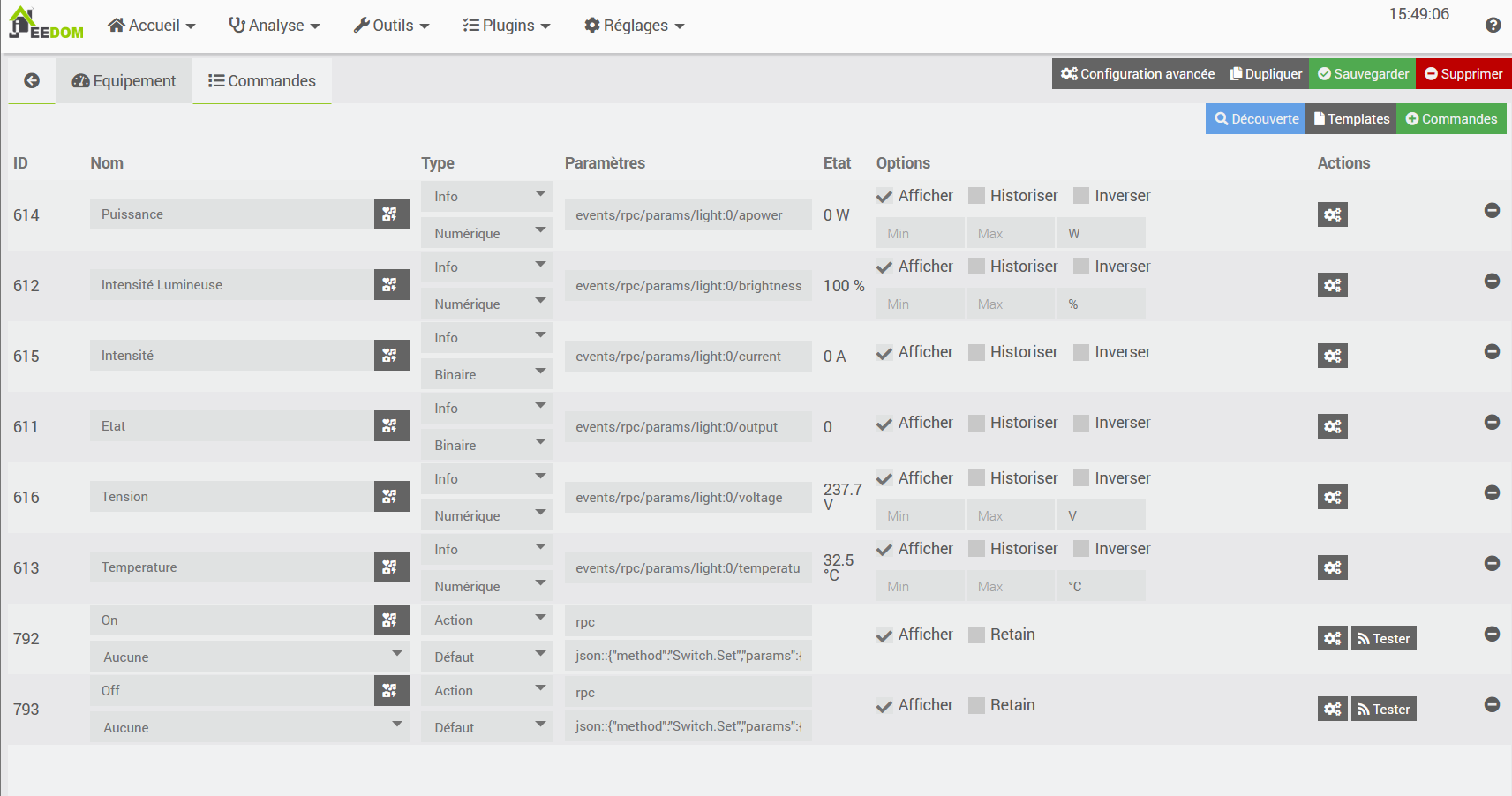
Task: Uncheck Afficher for the Intensité command
Action: (x=884, y=353)
